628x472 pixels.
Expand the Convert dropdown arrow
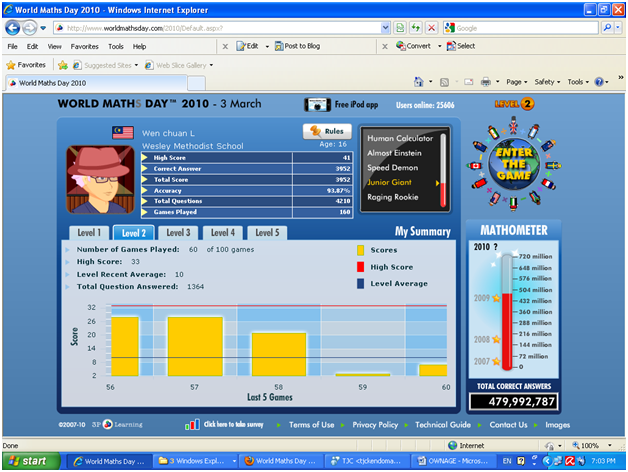439,46
